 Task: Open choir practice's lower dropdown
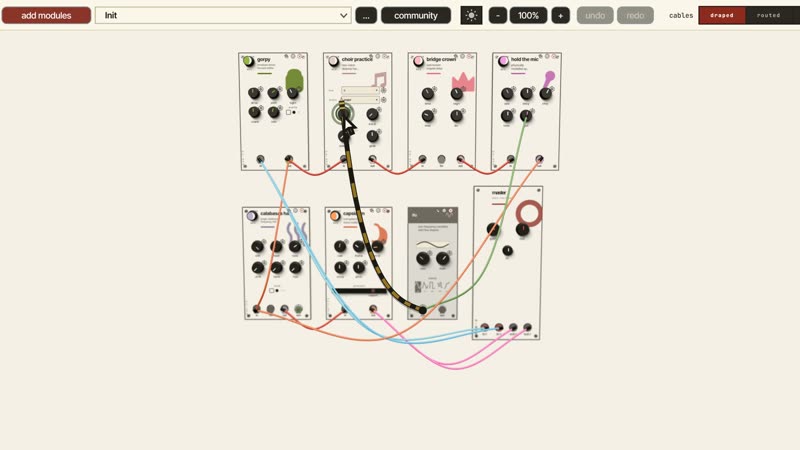coord(360,100)
